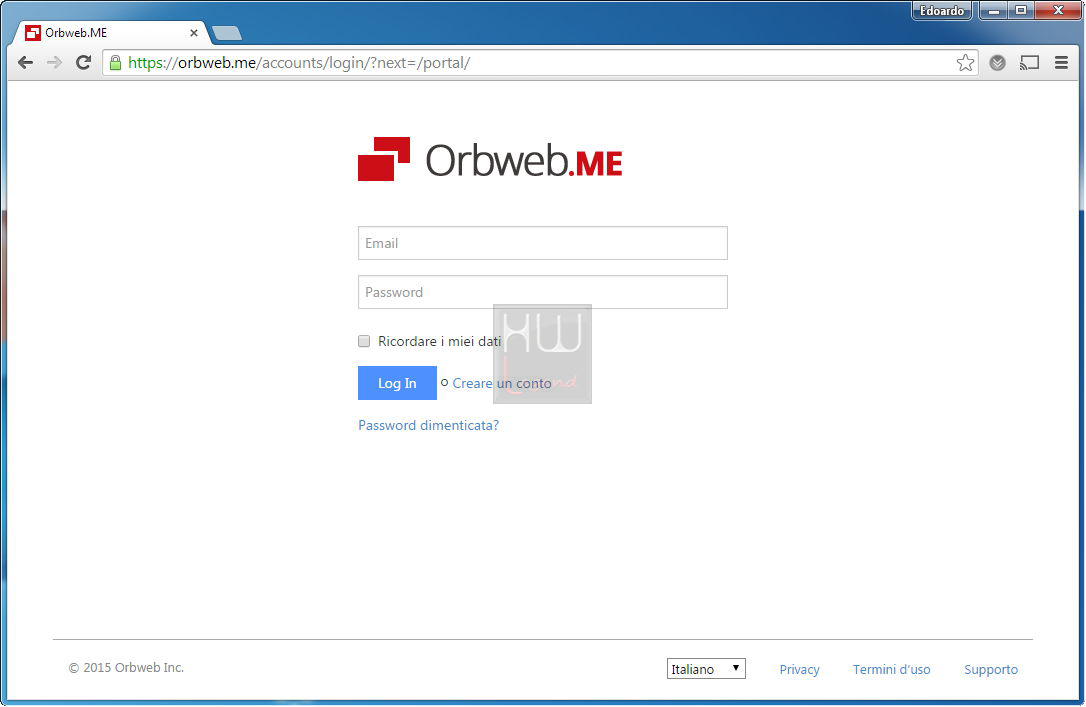
Task: Click the Cast screen icon in toolbar
Action: (x=1029, y=63)
